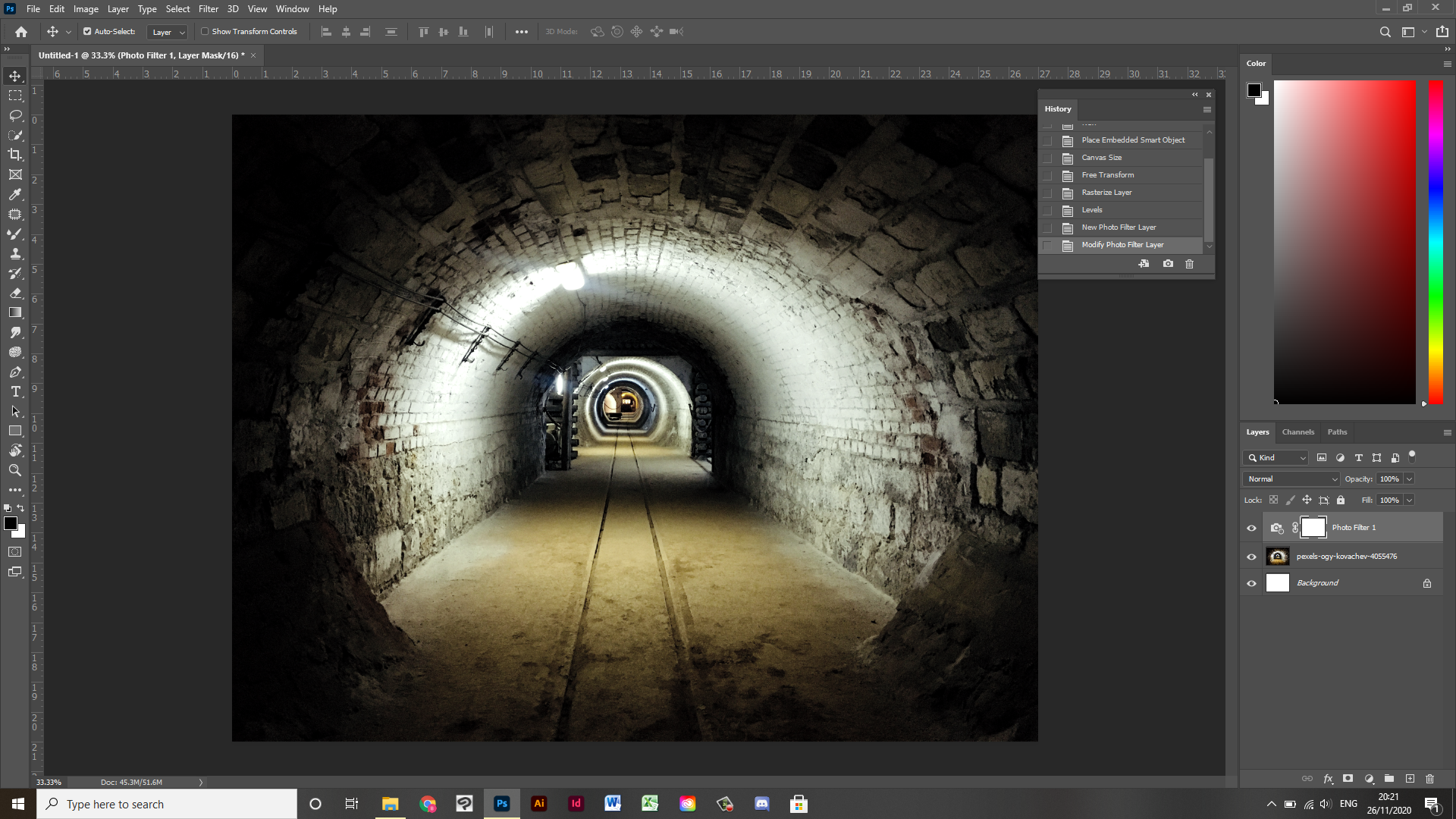Enable Show Transform Controls checkbox
Image resolution: width=1456 pixels, height=819 pixels.
tap(205, 32)
